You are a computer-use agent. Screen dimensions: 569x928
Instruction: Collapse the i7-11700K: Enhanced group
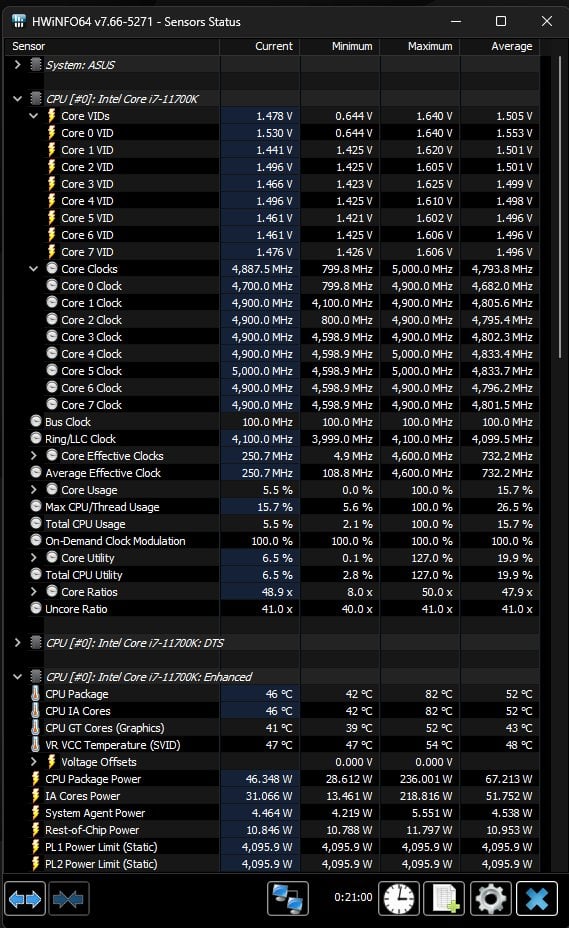pos(17,676)
